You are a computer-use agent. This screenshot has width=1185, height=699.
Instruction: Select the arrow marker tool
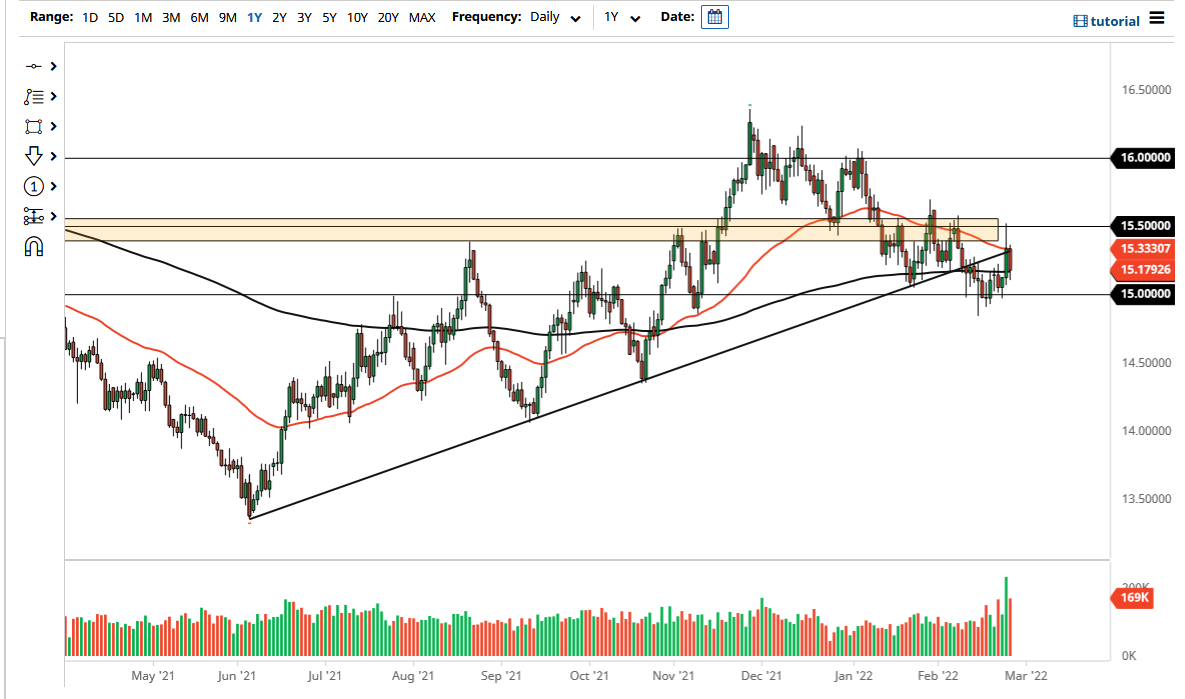(34, 156)
